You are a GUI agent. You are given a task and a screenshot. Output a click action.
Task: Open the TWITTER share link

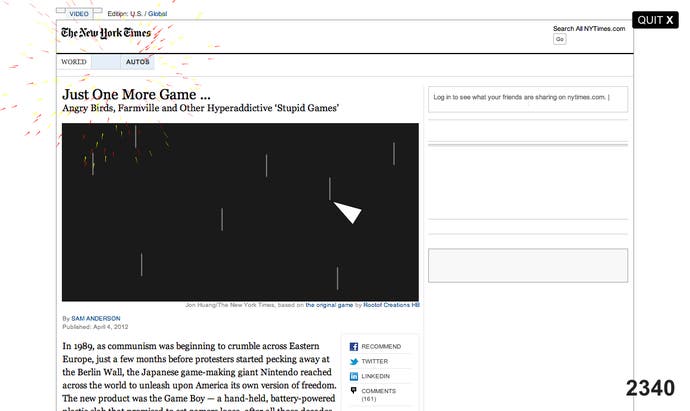374,361
